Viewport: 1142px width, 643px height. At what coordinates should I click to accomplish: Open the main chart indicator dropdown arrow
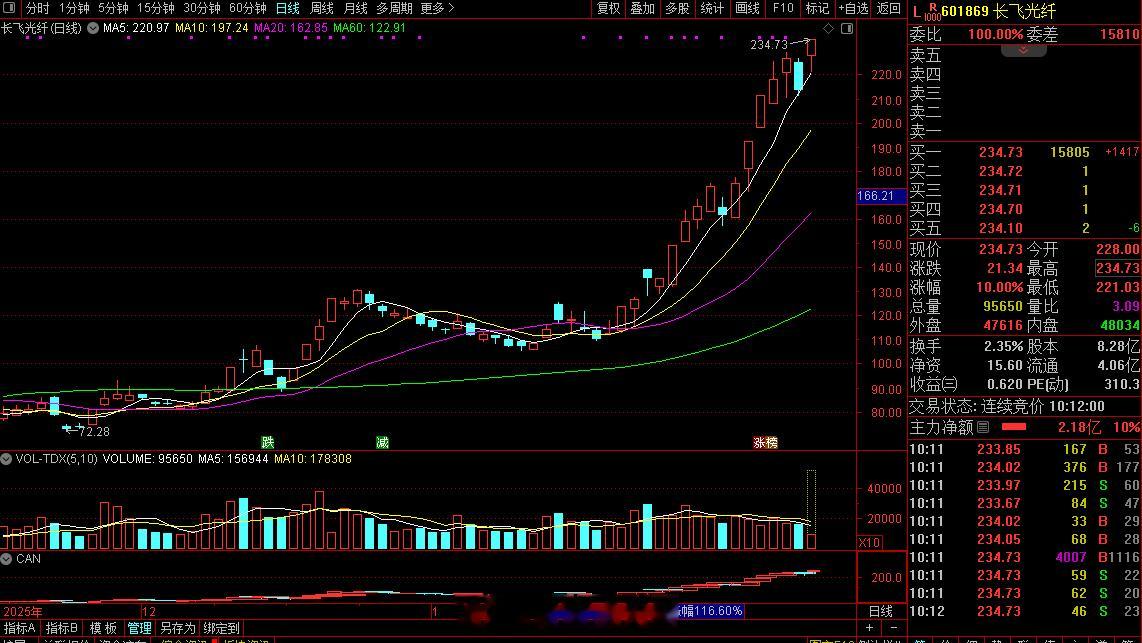point(93,28)
